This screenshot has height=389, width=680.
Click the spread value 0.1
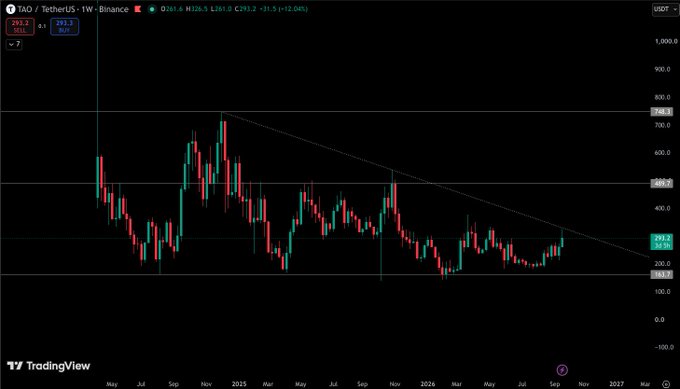[42, 26]
